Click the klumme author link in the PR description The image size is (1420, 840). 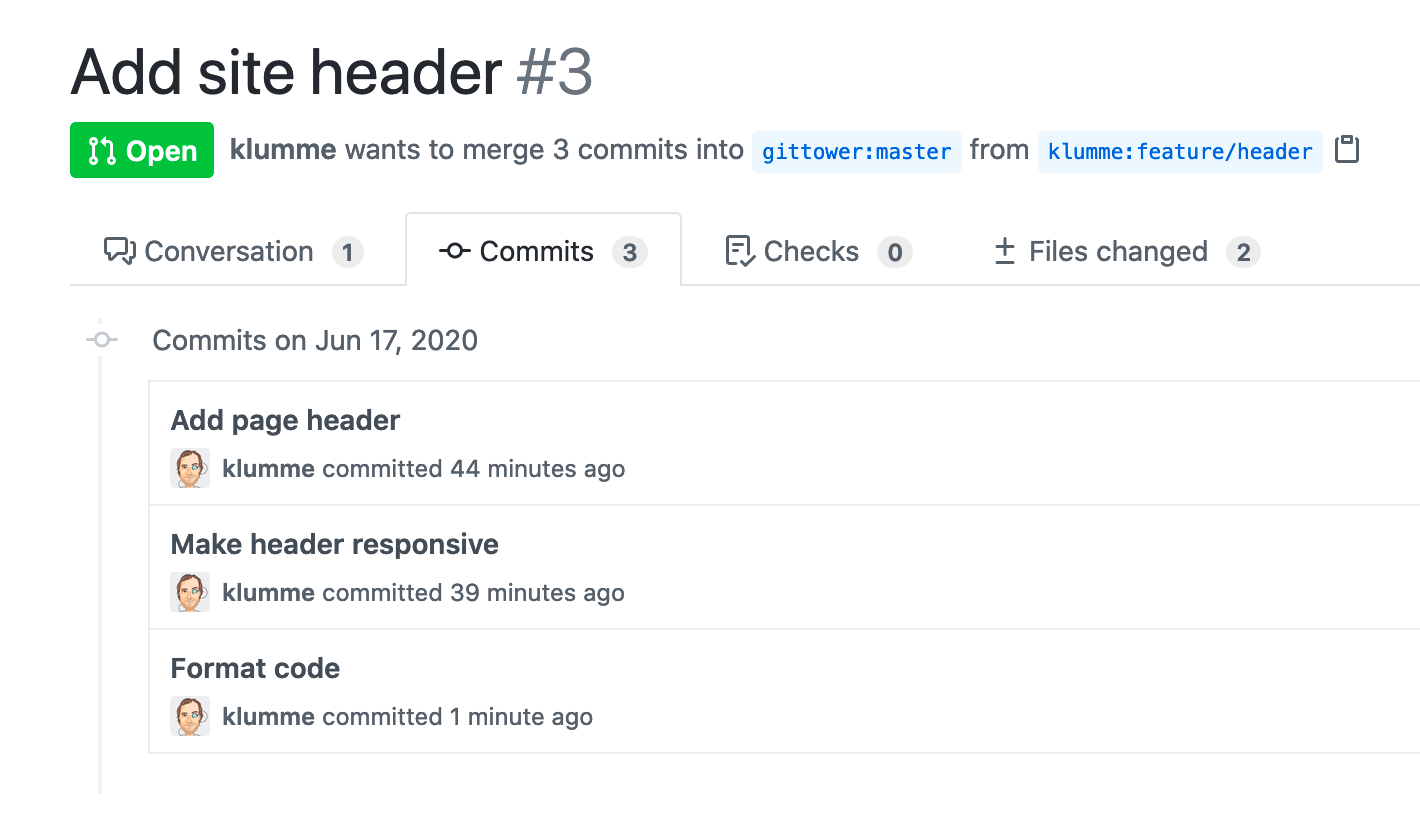click(283, 150)
